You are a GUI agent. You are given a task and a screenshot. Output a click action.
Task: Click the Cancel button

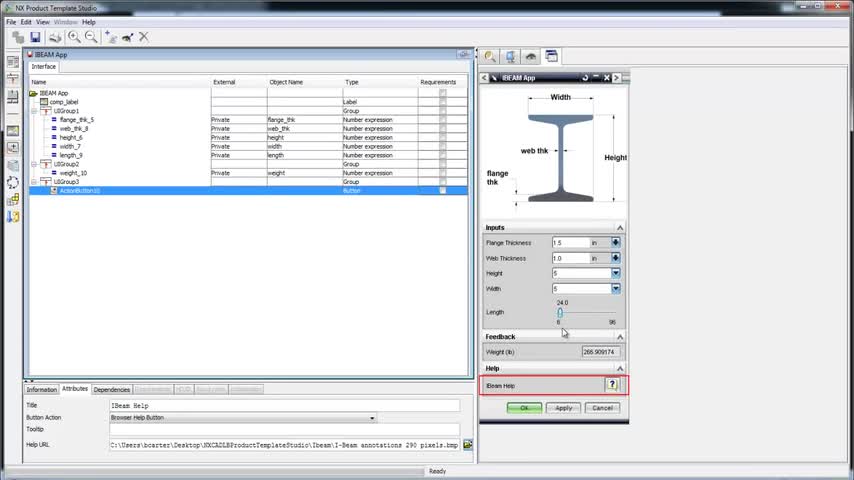point(602,408)
